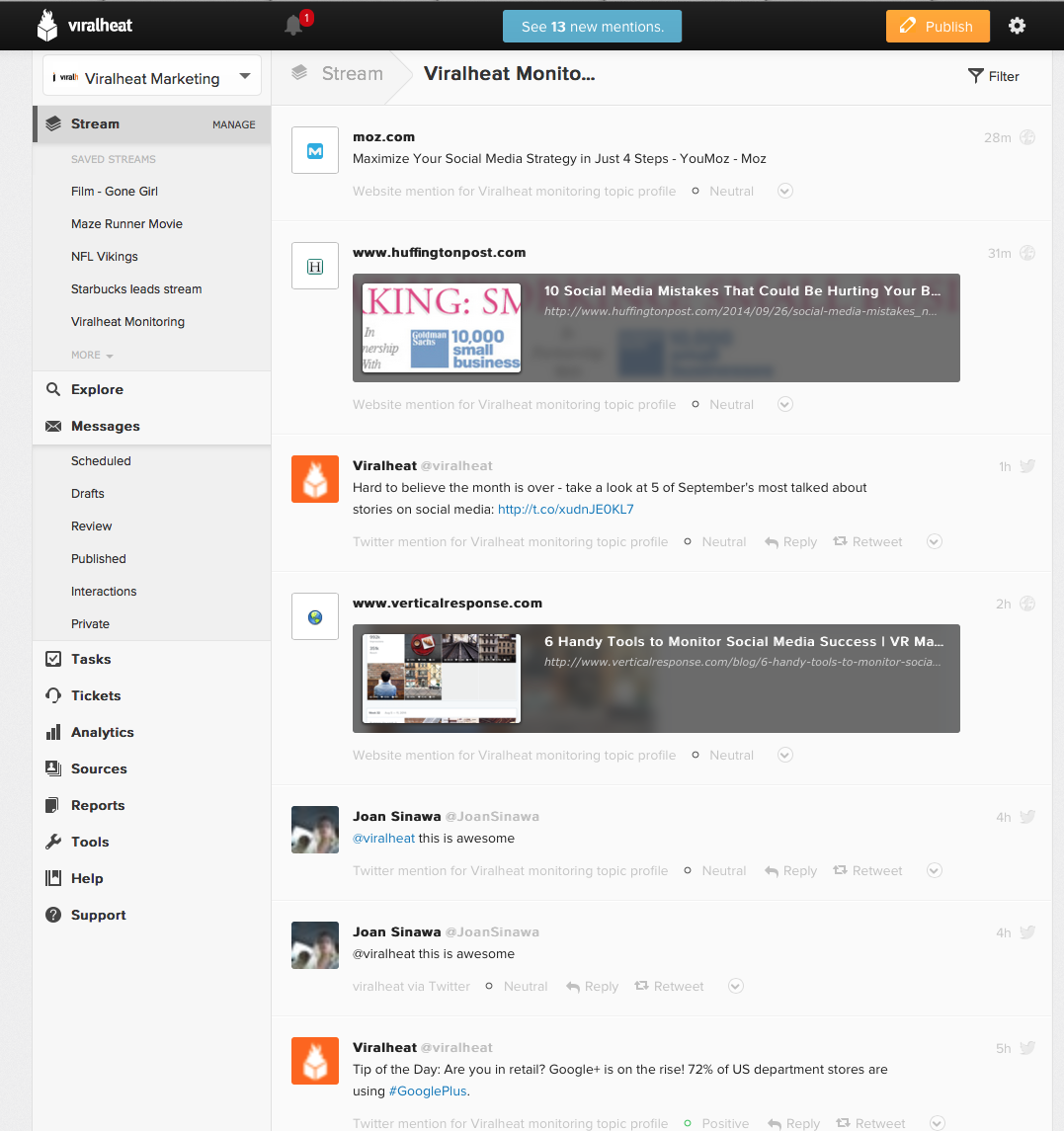Viewport: 1064px width, 1131px height.
Task: Click the moz.com source avatar icon
Action: coord(315,150)
